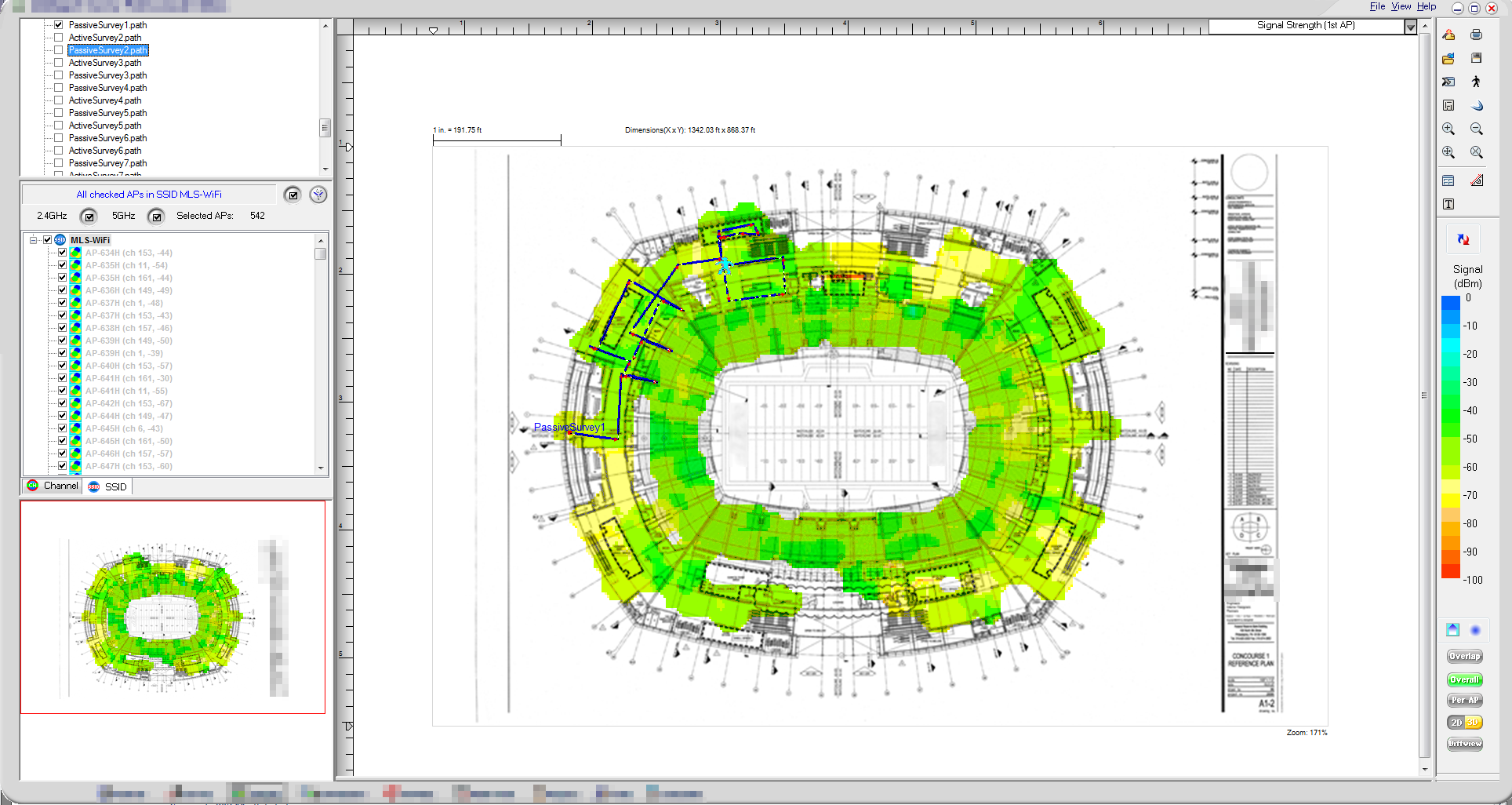Image resolution: width=1512 pixels, height=805 pixels.
Task: Click the floppy disk save icon
Action: (x=1476, y=59)
